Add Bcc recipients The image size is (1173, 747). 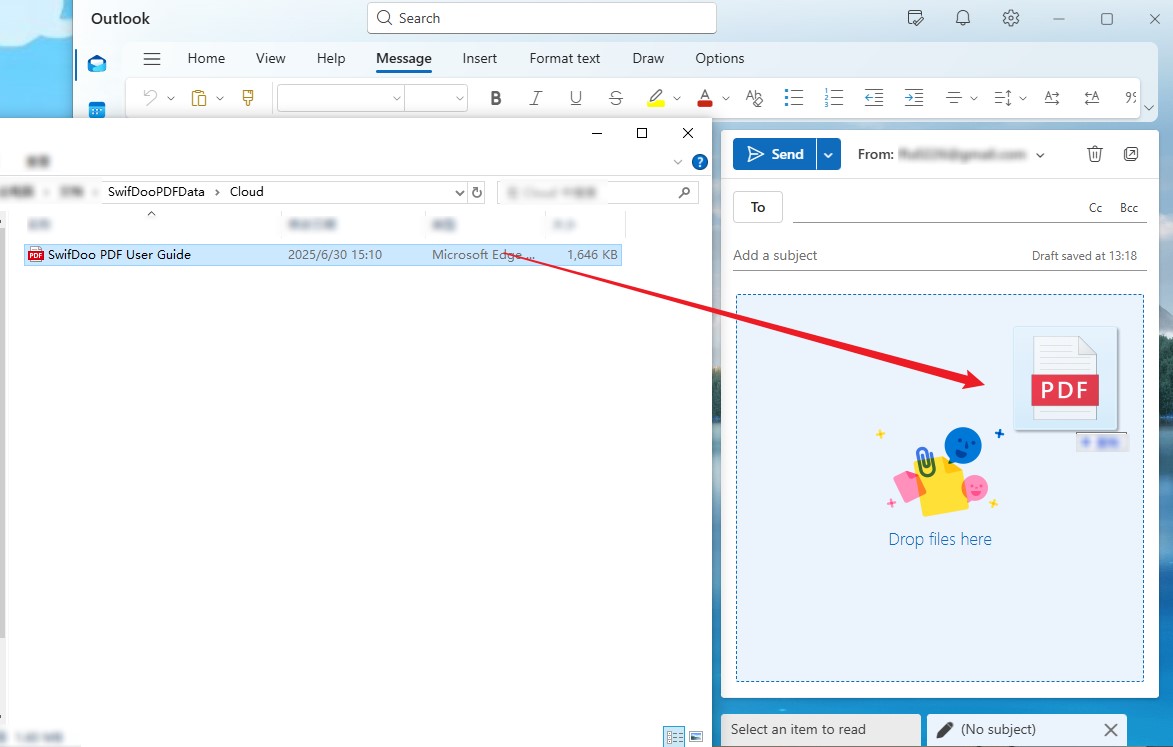[1129, 208]
